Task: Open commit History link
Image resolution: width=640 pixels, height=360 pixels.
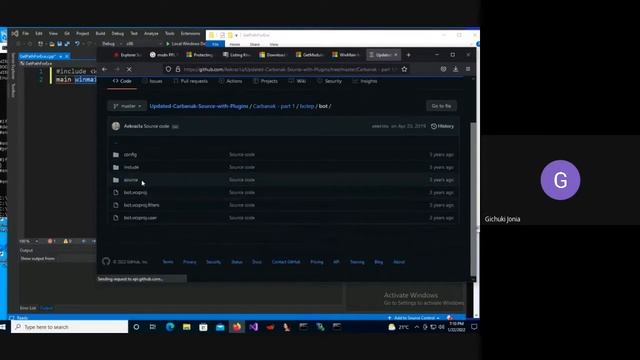Action: pyautogui.click(x=442, y=126)
